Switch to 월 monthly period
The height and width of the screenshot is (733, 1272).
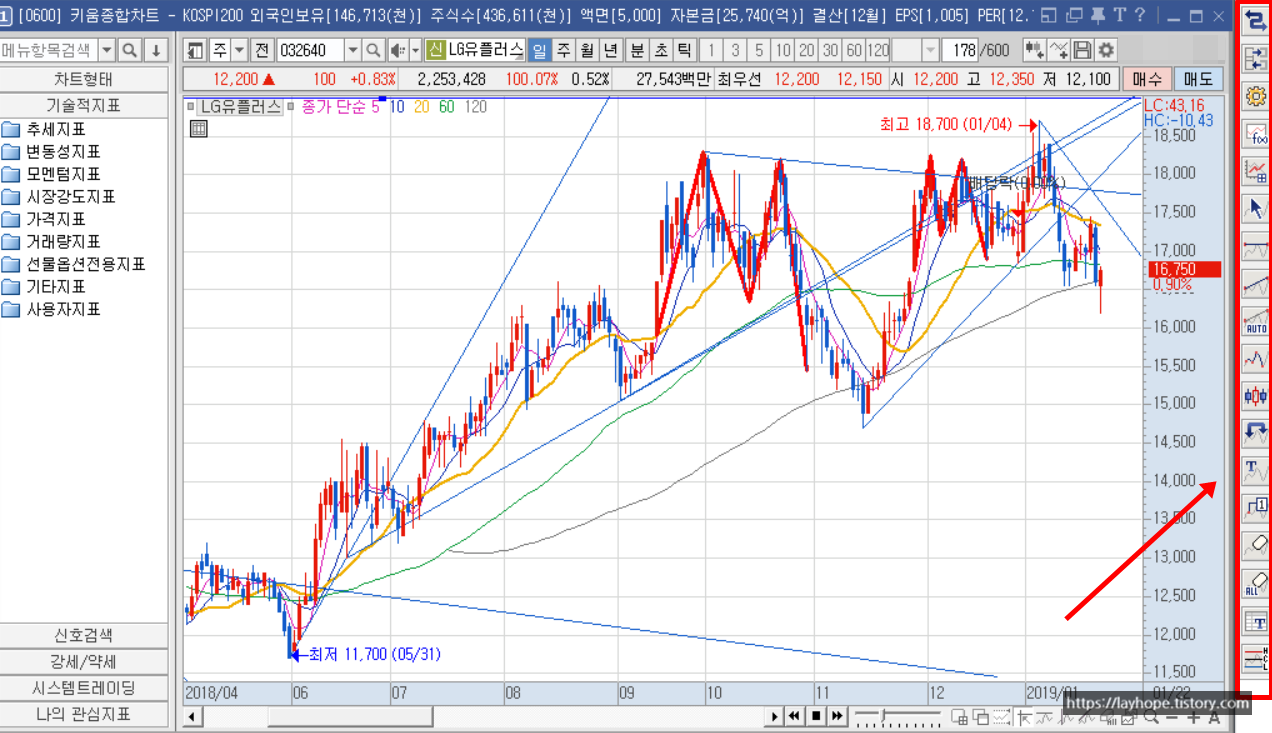(x=587, y=50)
